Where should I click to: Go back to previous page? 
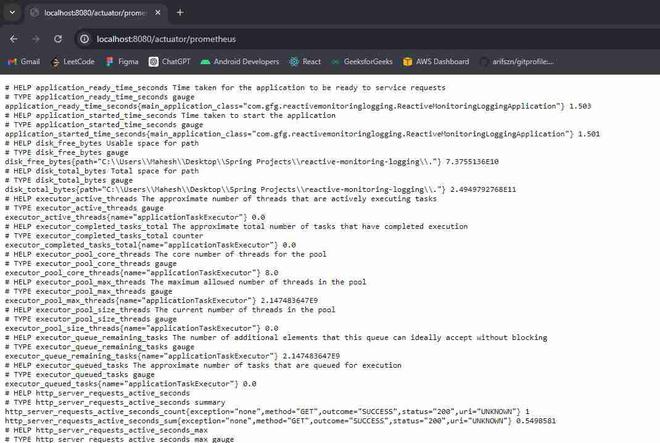(x=13, y=39)
